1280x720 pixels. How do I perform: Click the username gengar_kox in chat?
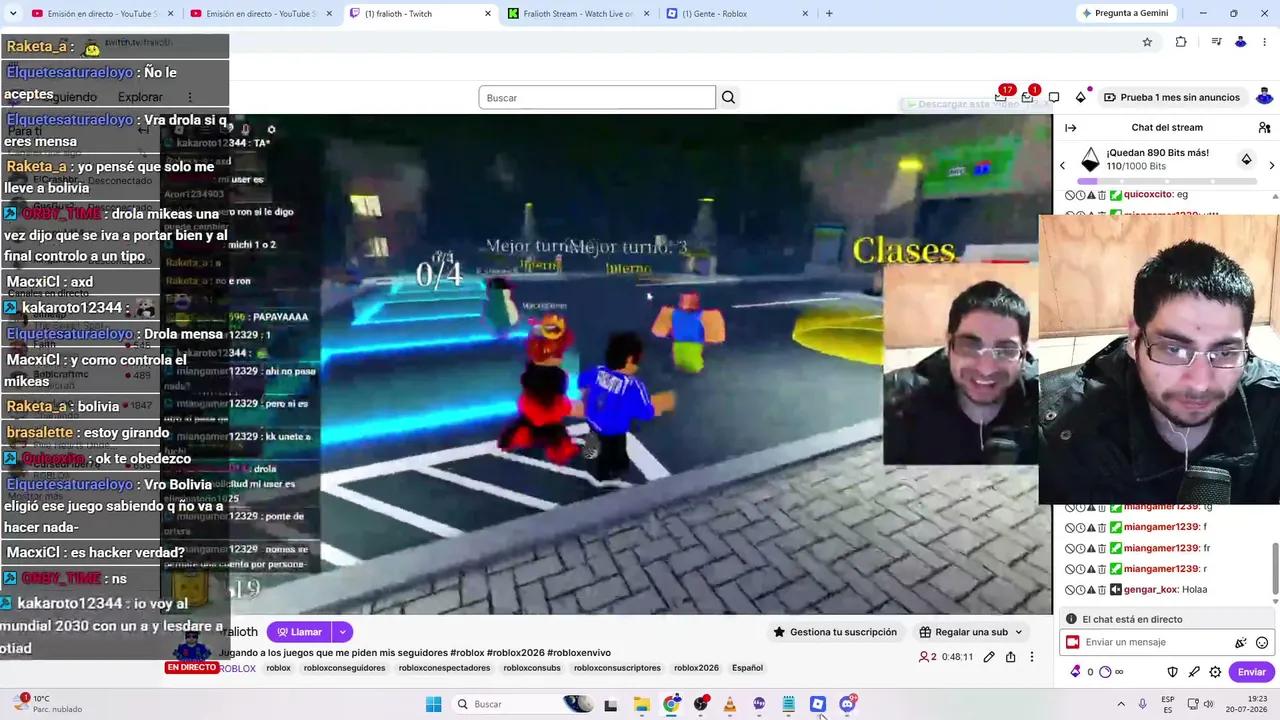(x=1151, y=590)
